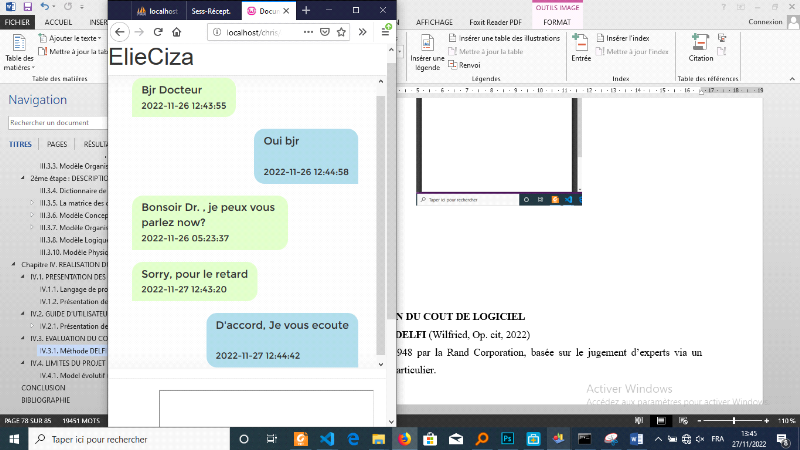Reload the page in Firefox
This screenshot has height=450, width=800.
pos(158,32)
